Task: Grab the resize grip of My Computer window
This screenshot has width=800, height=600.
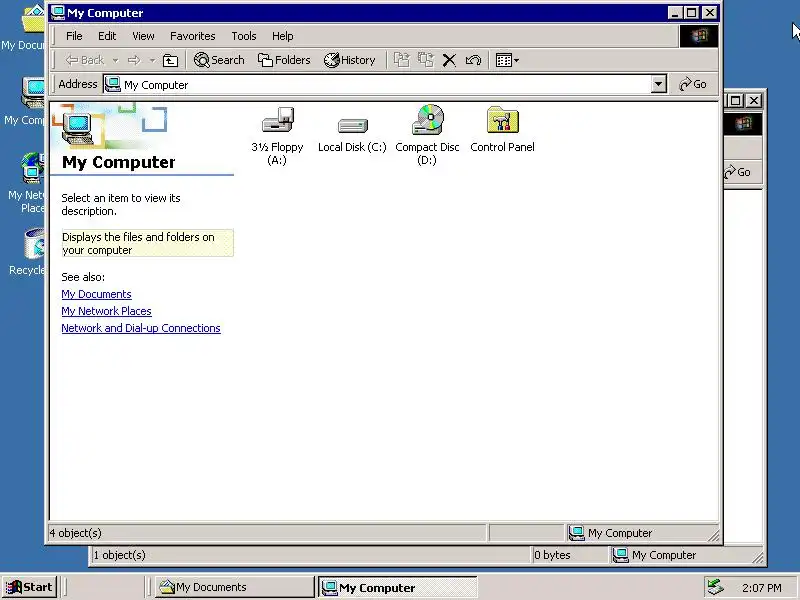Action: point(713,535)
